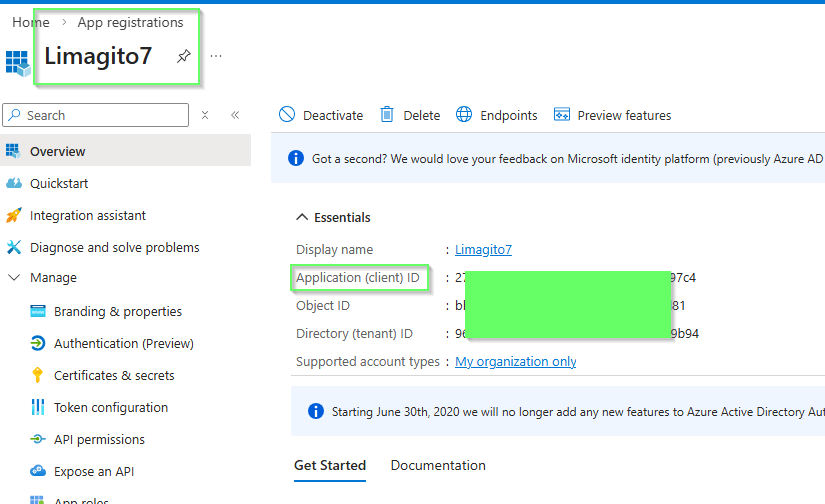The width and height of the screenshot is (825, 504).
Task: Open Quickstart from the sidebar
Action: [x=59, y=184]
